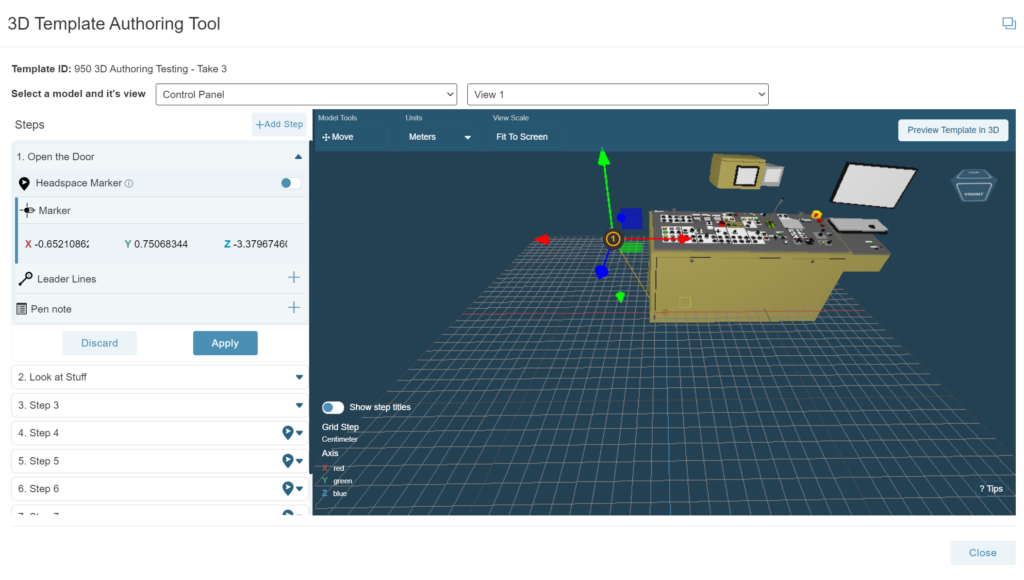Expand step 2 Look at Stuff
The width and height of the screenshot is (1024, 580).
299,377
